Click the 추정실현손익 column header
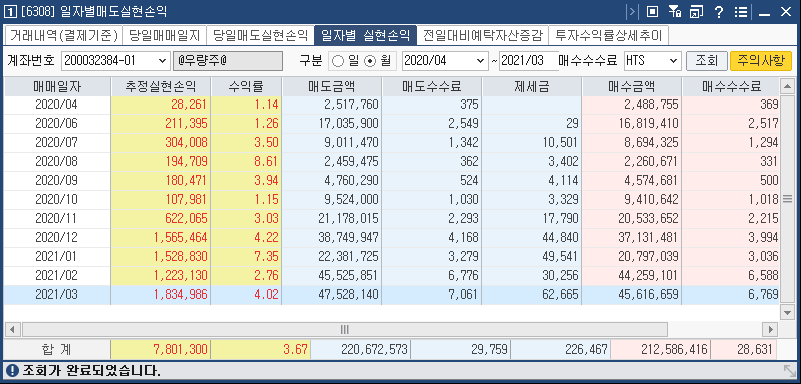 pos(161,87)
